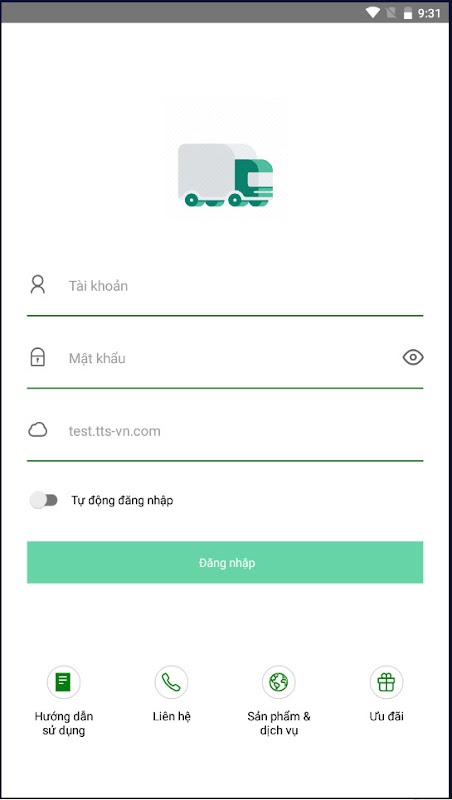This screenshot has height=800, width=452.
Task: Click the padlock password icon
Action: point(37,357)
